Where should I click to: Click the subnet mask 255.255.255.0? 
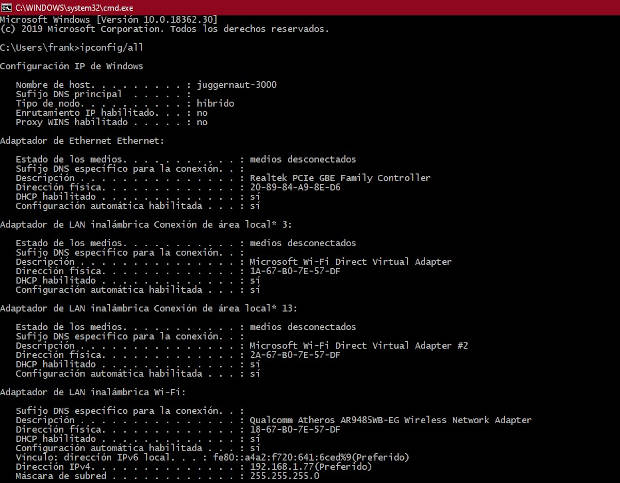pyautogui.click(x=284, y=476)
